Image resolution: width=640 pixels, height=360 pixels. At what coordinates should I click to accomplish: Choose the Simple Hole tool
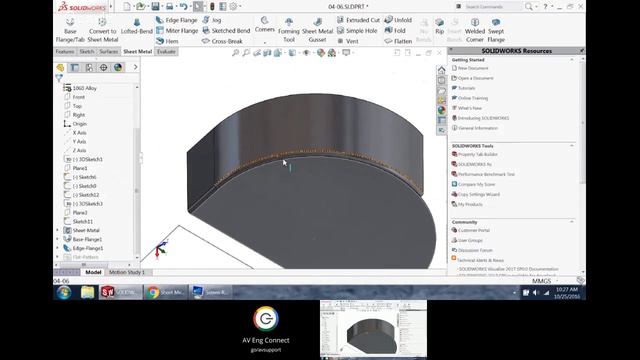click(357, 31)
